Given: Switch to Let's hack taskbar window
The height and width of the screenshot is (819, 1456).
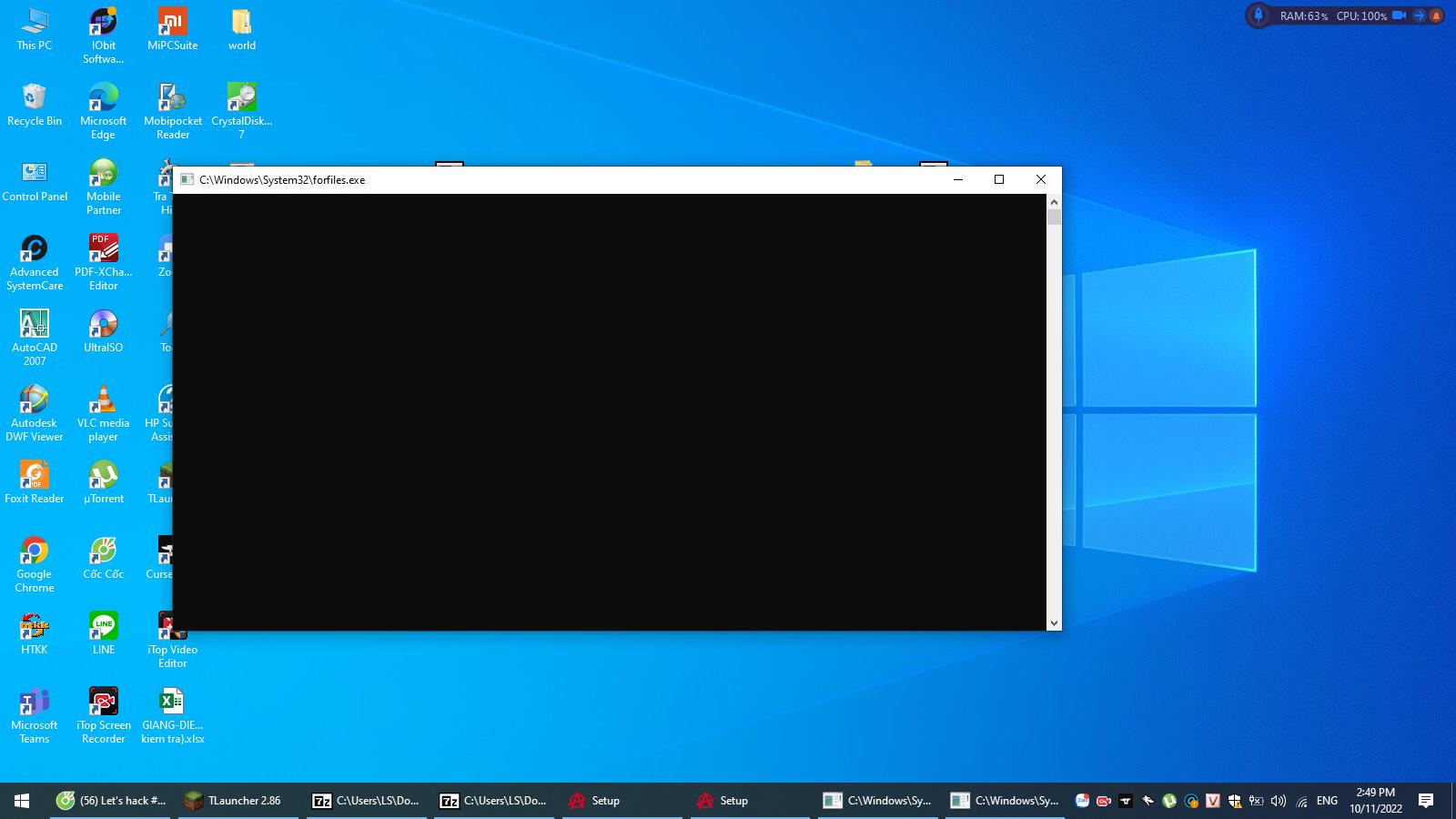Looking at the screenshot, I should [111, 801].
